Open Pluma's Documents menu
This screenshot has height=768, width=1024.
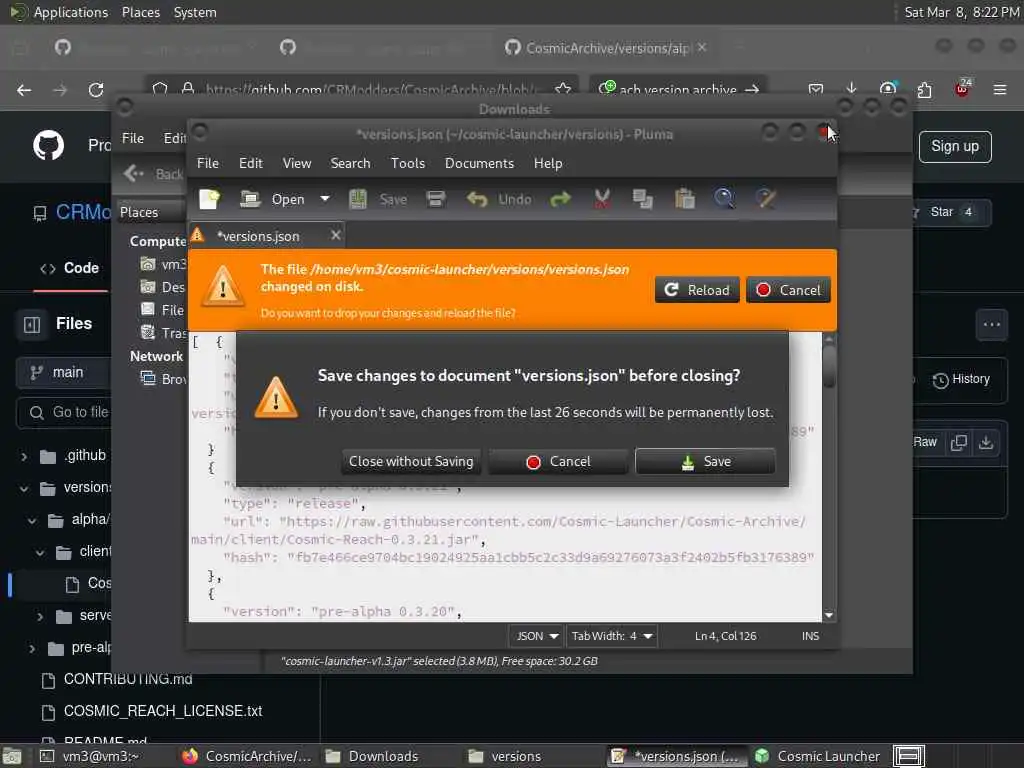479,163
